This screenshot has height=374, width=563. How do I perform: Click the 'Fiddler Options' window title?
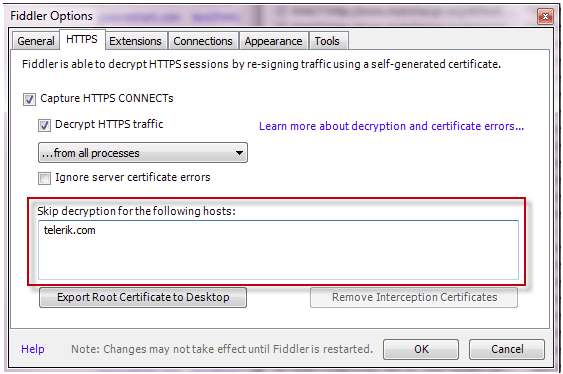[51, 16]
